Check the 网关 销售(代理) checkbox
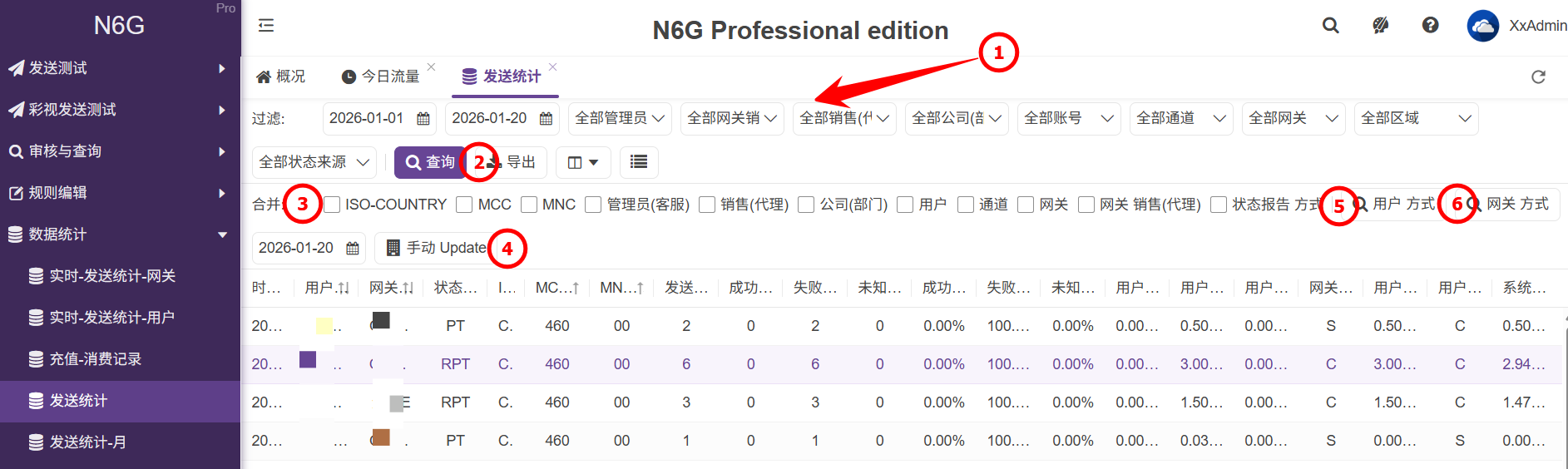The height and width of the screenshot is (469, 1568). tap(1086, 205)
